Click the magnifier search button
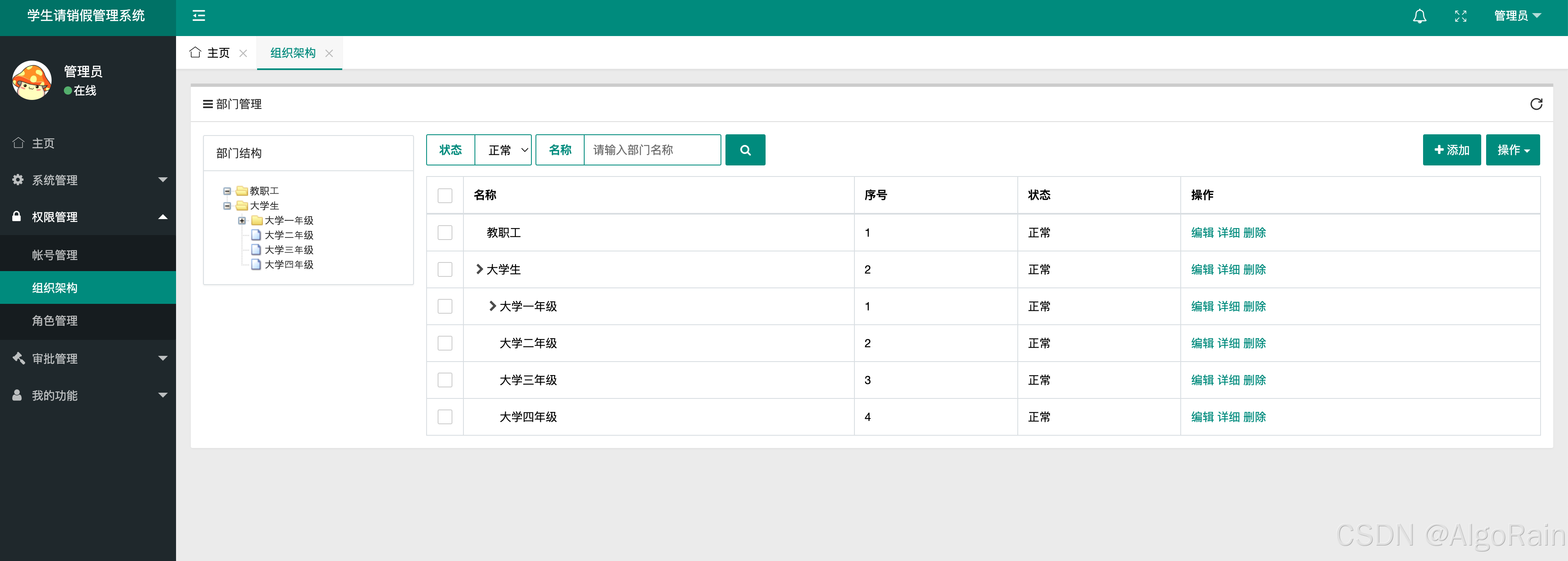This screenshot has width=1568, height=561. pyautogui.click(x=745, y=150)
